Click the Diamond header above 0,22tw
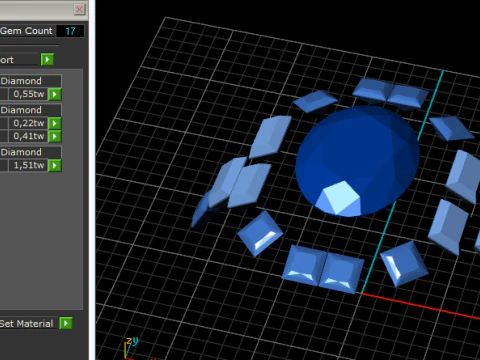 coord(31,110)
